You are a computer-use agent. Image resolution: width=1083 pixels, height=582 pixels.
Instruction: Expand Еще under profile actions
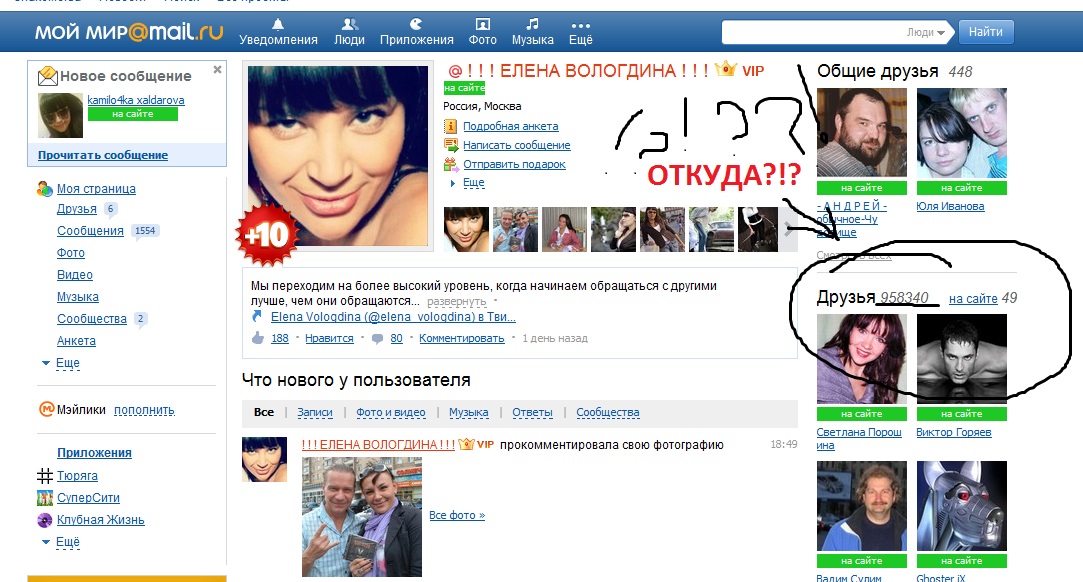pyautogui.click(x=474, y=183)
